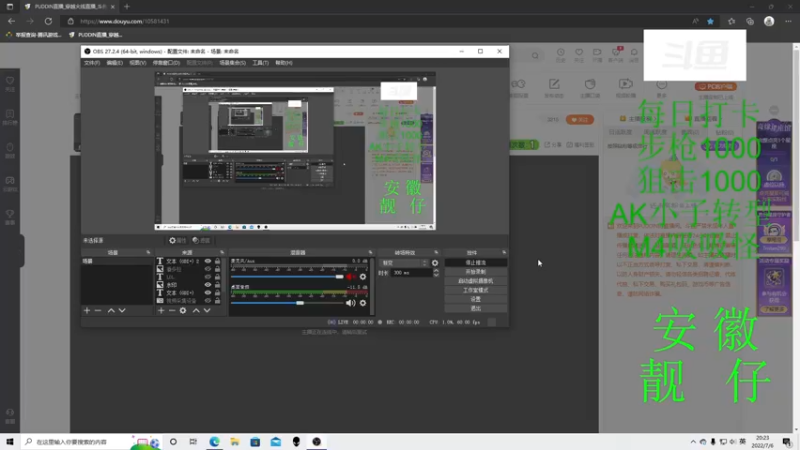Viewport: 800px width, 450px height.
Task: Select the scene item in scenes list
Action: tap(117, 261)
